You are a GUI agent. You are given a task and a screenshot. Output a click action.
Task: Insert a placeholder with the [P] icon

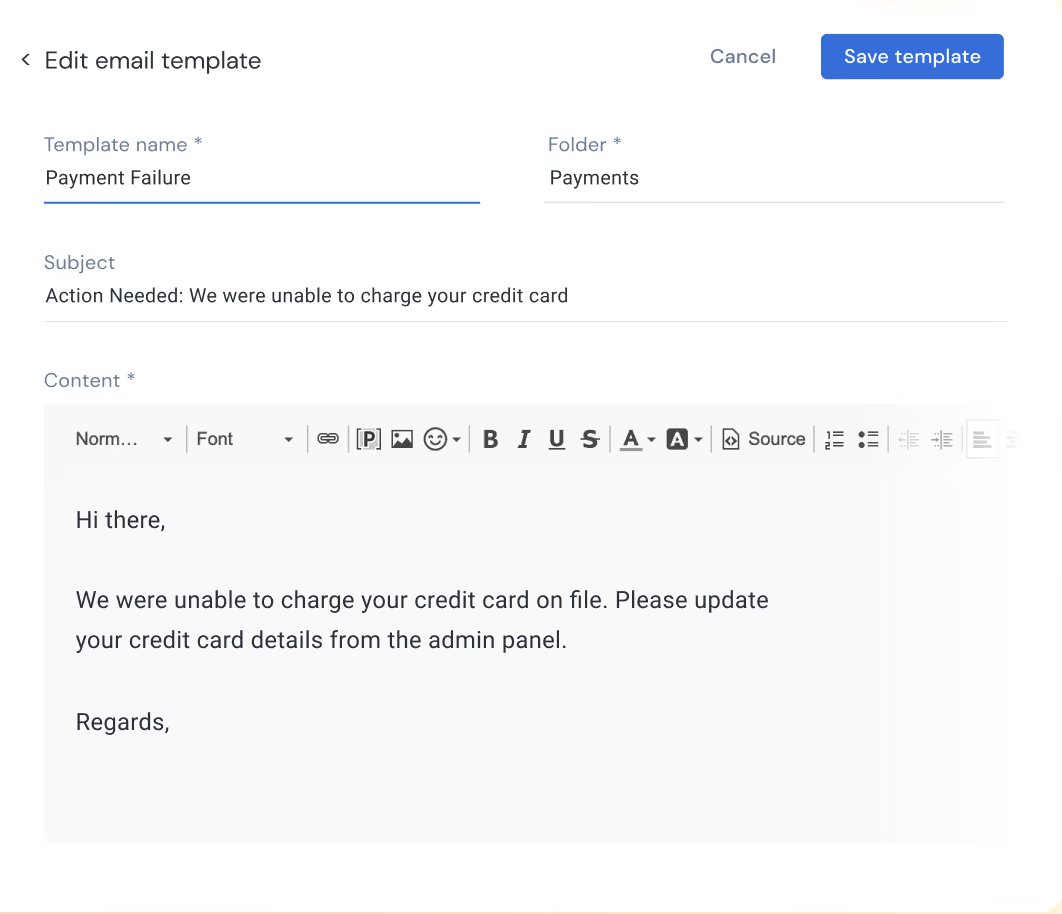pyautogui.click(x=369, y=438)
